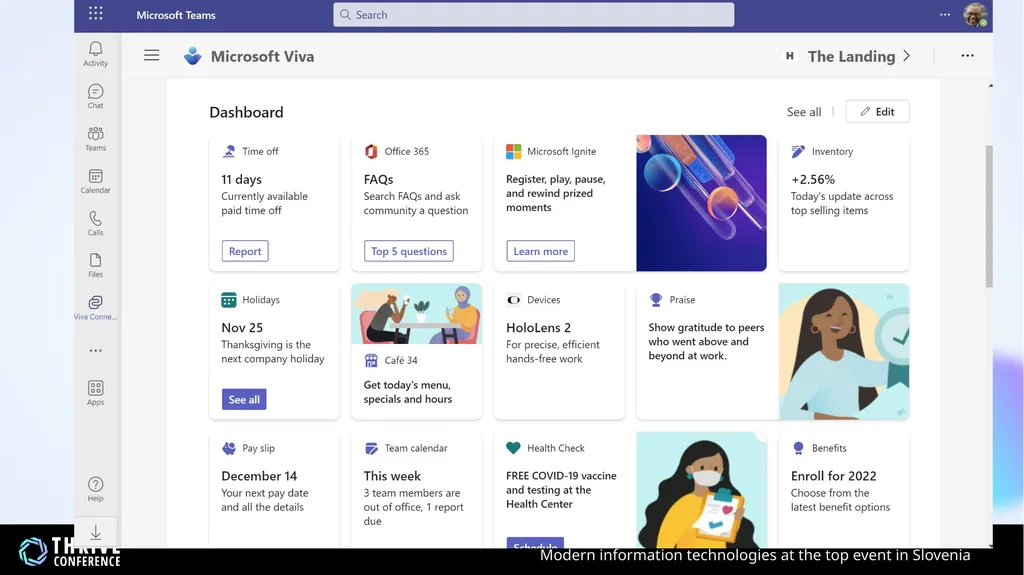Click the Pay slip card icon
The image size is (1024, 575).
[229, 448]
